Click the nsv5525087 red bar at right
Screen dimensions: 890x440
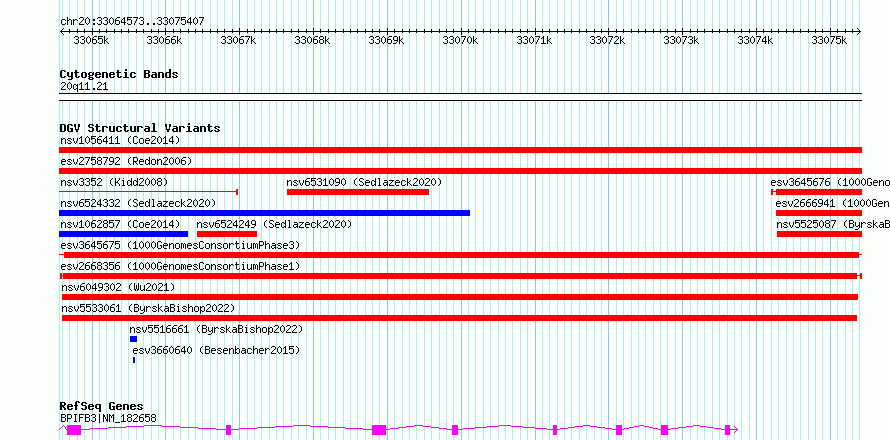click(820, 234)
